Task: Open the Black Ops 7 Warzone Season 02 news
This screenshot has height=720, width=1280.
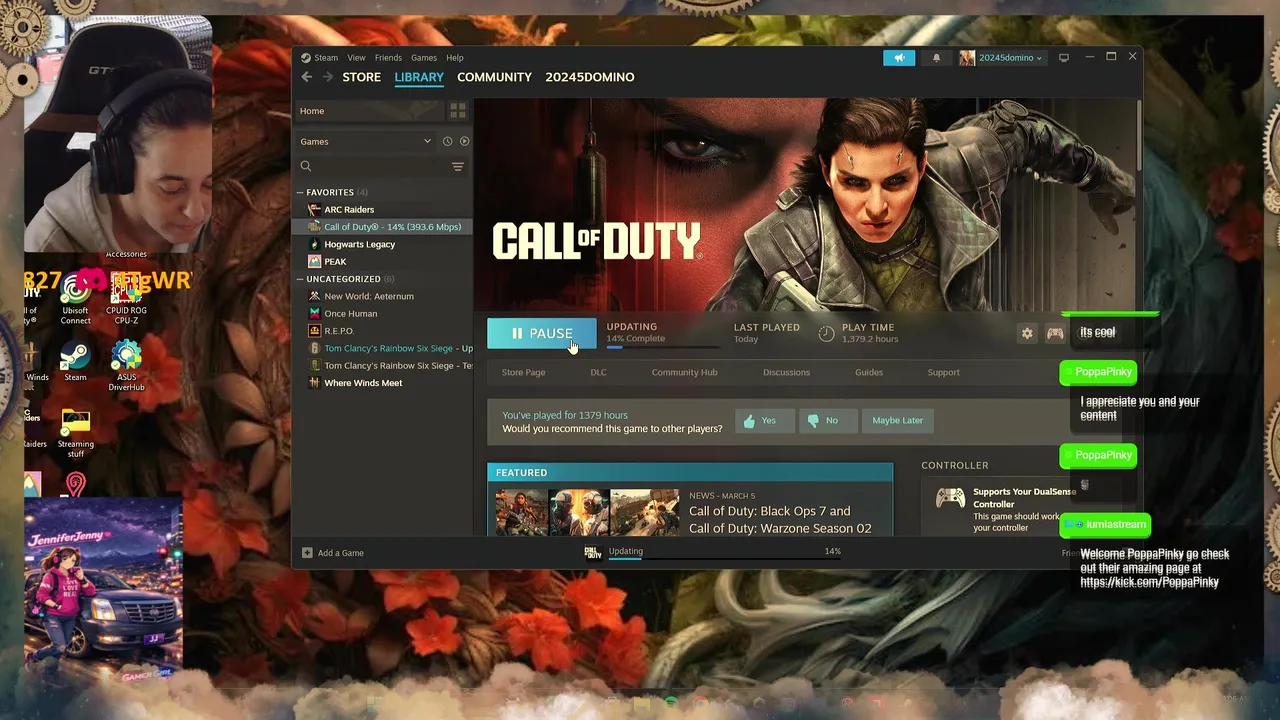Action: coord(780,519)
